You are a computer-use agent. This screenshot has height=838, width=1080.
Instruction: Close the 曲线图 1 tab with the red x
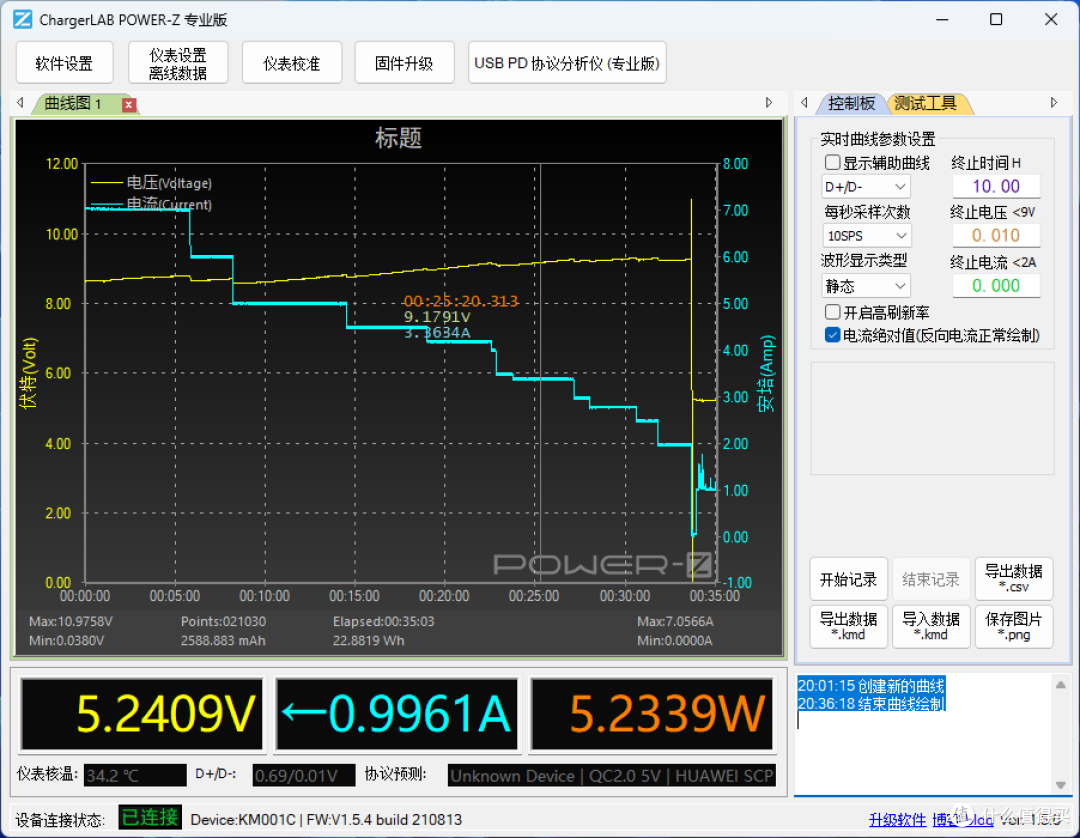point(129,105)
